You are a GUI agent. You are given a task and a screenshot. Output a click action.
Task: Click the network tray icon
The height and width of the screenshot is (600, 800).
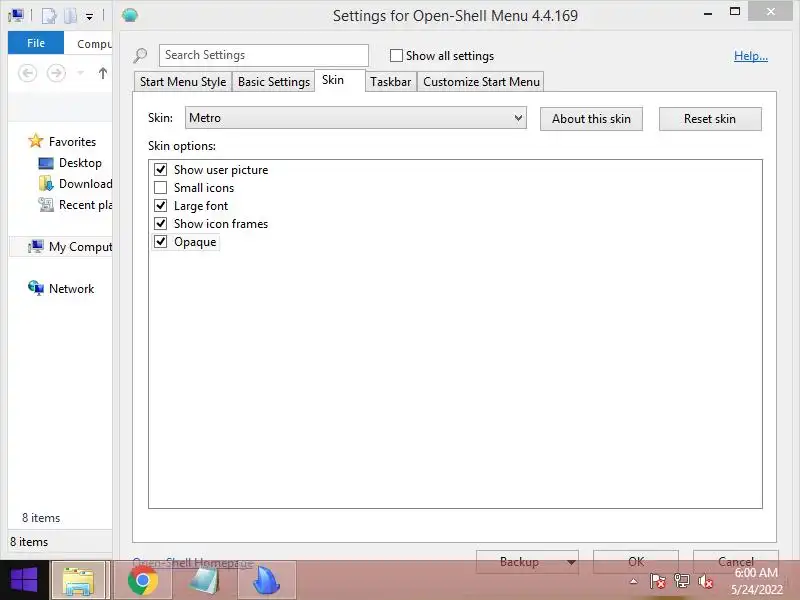[682, 581]
